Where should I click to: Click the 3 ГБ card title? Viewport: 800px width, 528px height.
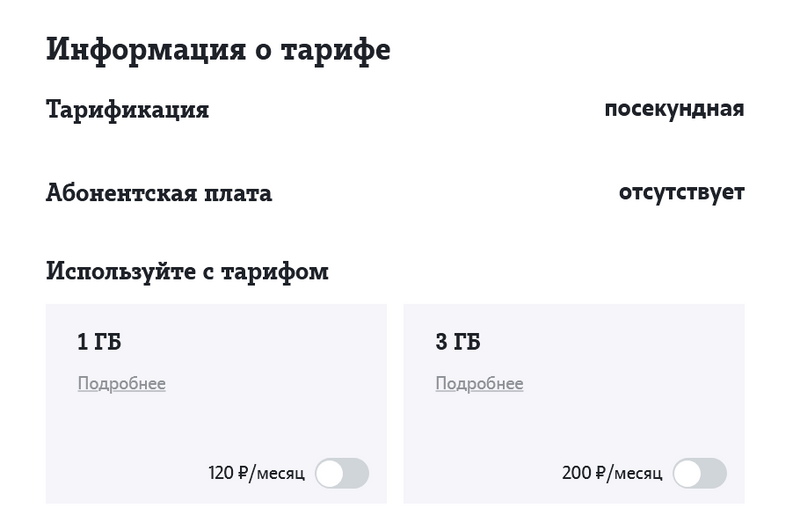tap(458, 343)
